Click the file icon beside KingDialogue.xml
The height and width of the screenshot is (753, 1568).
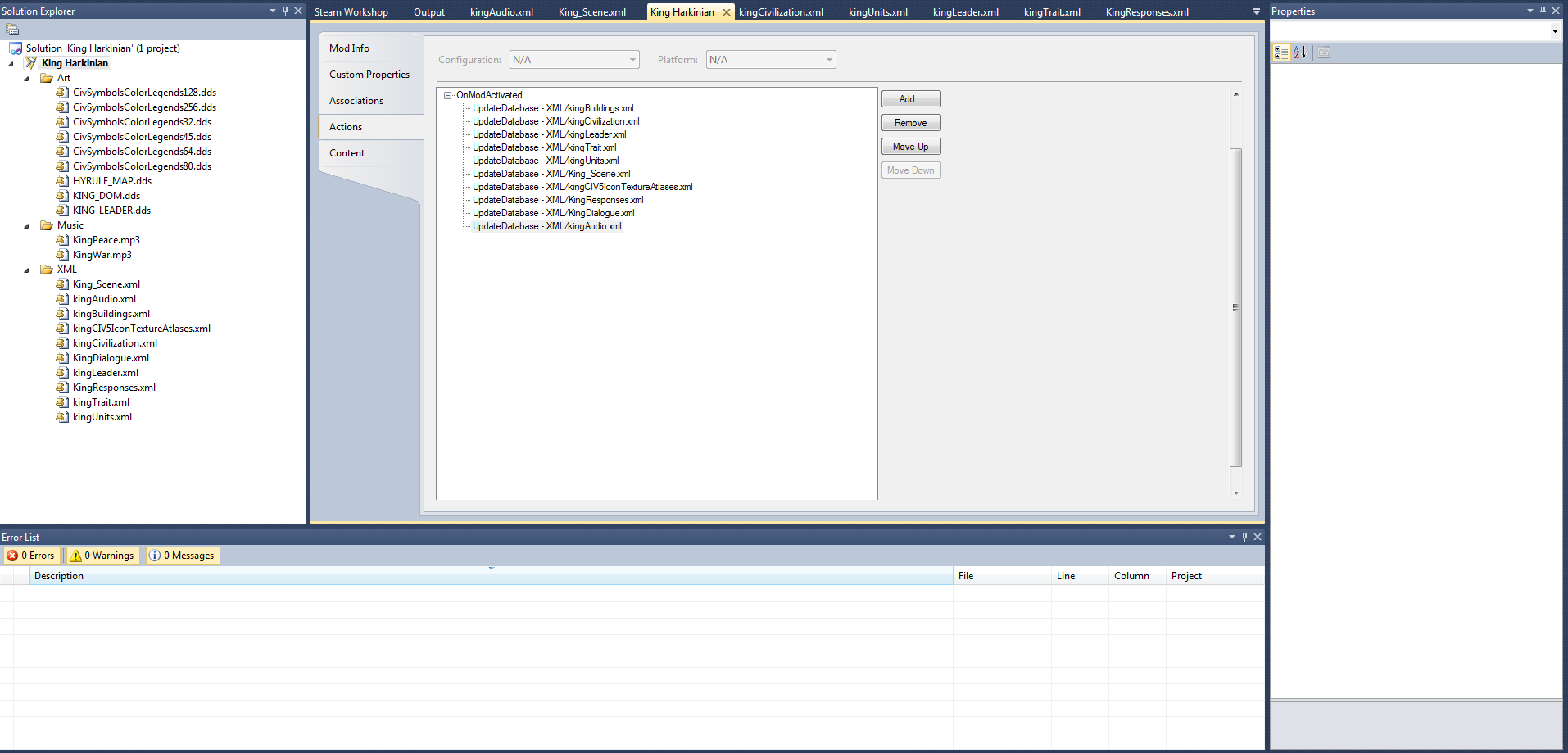click(62, 358)
